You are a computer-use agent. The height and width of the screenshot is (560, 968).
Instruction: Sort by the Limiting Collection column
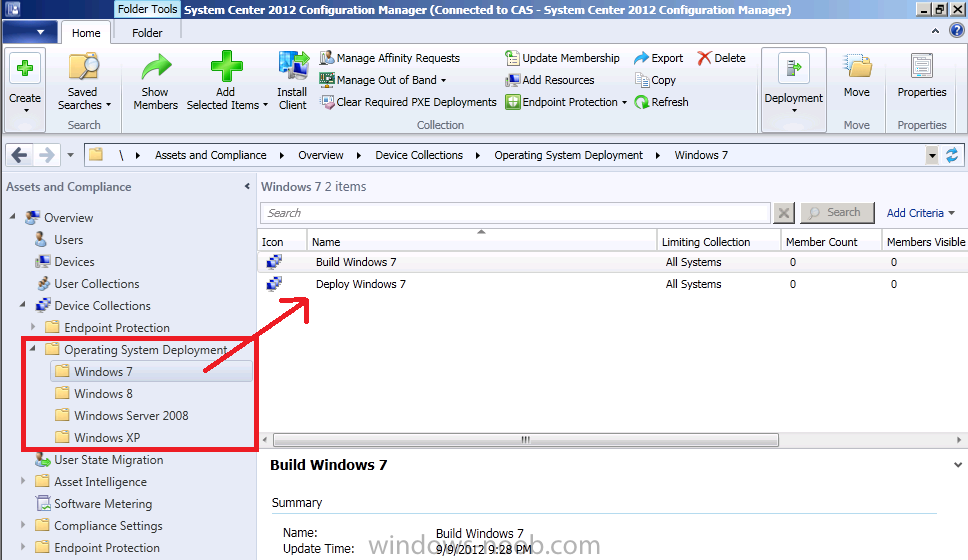click(x=719, y=242)
